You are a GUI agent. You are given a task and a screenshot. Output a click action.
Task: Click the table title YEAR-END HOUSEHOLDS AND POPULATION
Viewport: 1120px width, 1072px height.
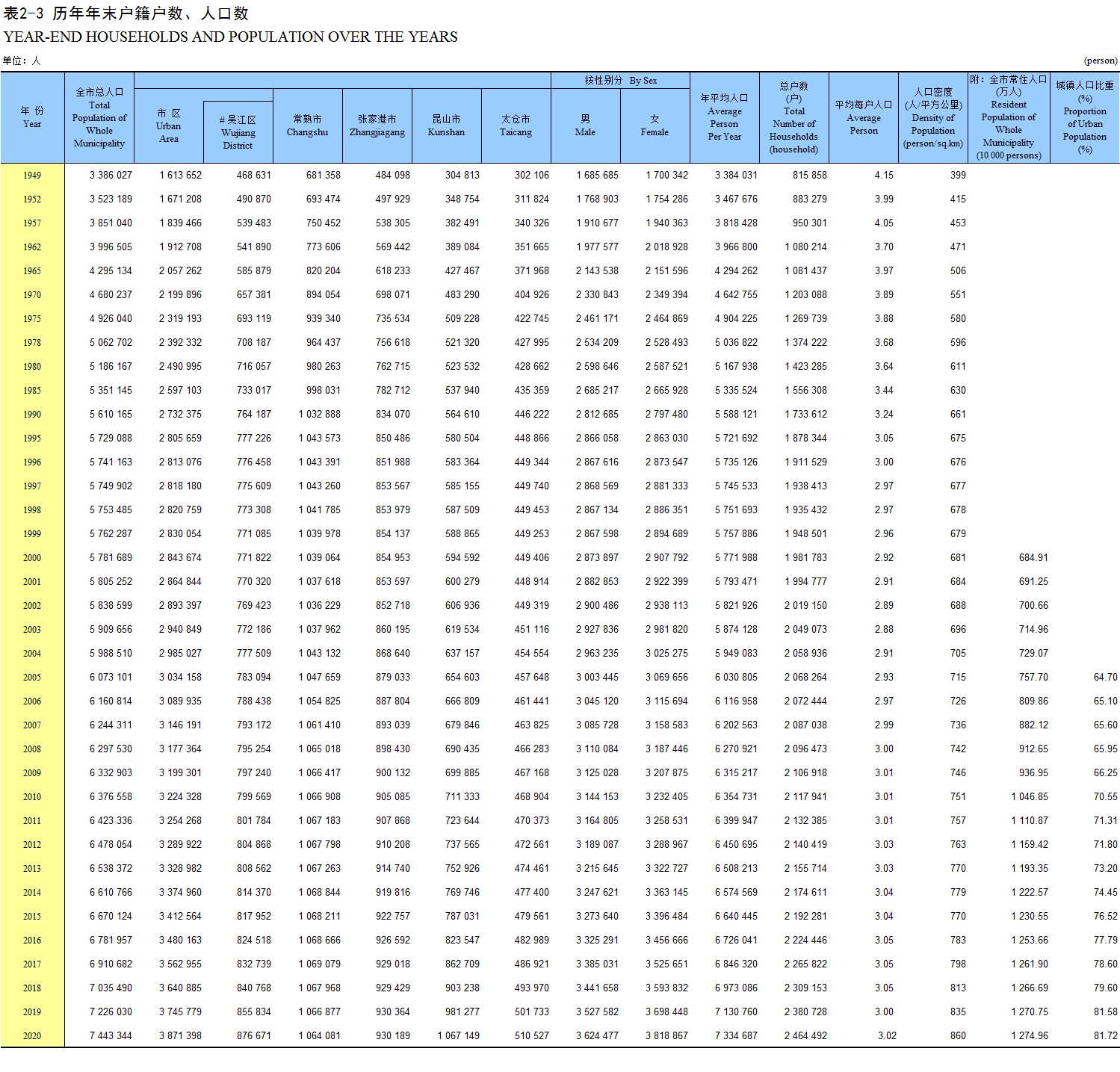click(x=230, y=37)
